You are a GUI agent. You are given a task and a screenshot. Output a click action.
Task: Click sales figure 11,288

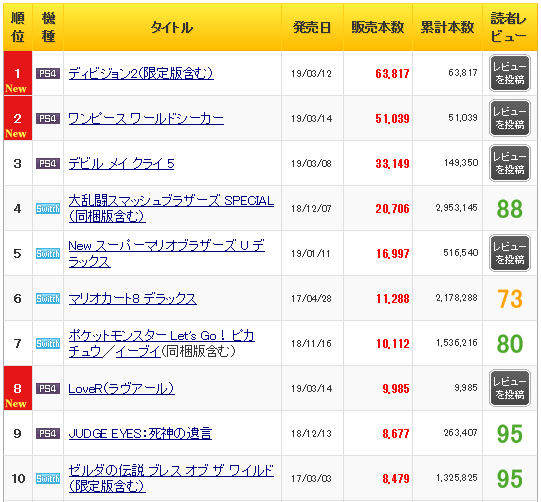(x=393, y=298)
